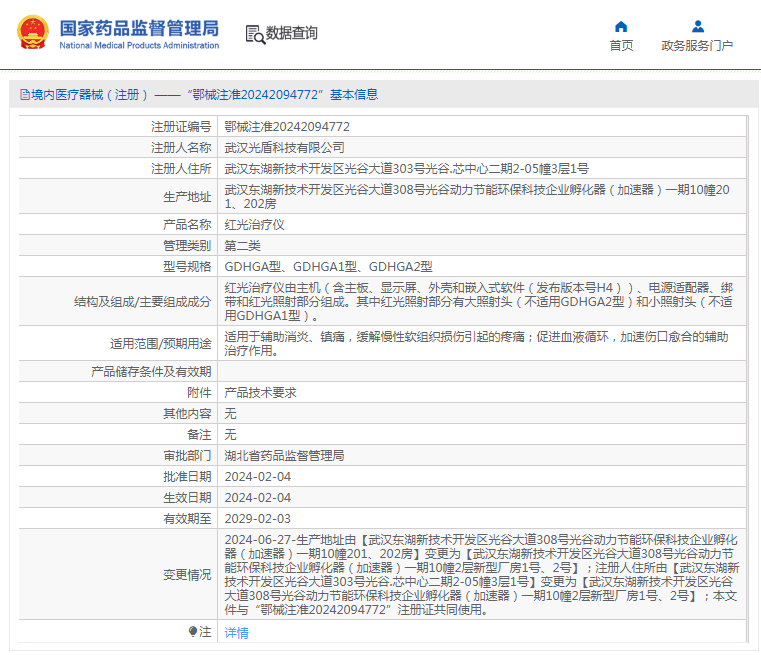Click the government services portal person icon
The width and height of the screenshot is (761, 655).
pyautogui.click(x=698, y=26)
